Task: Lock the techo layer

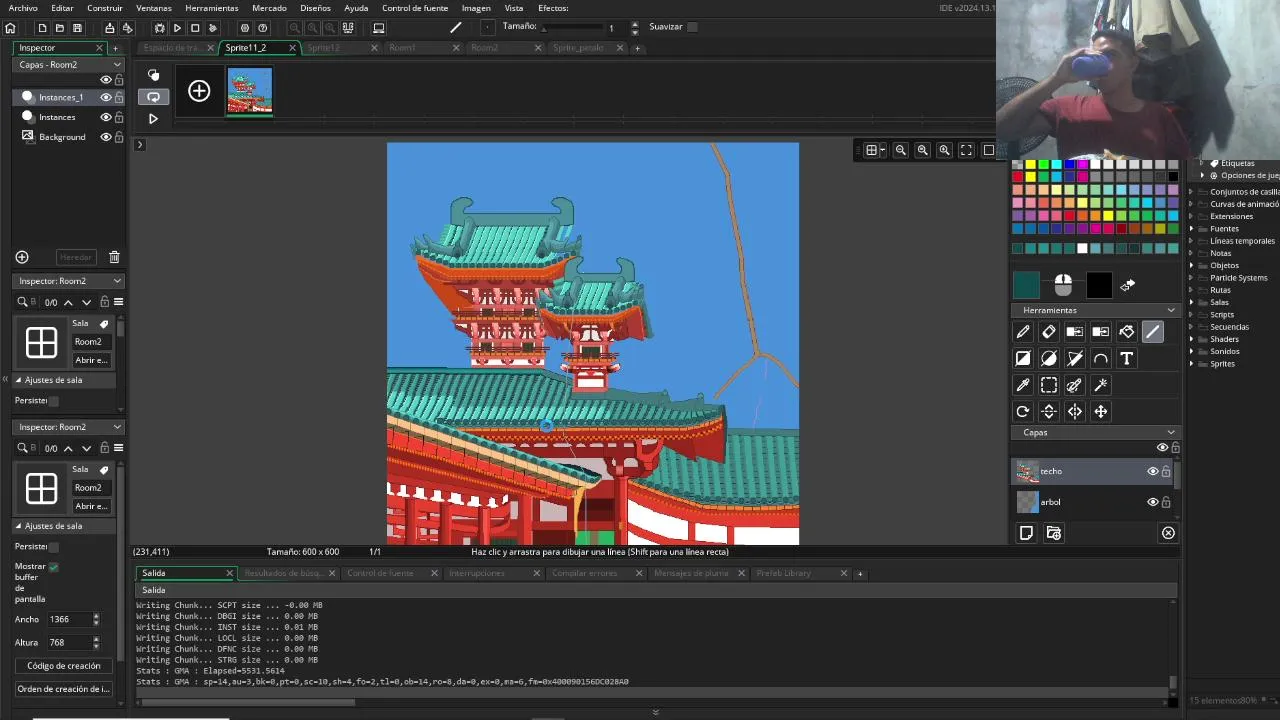Action: pyautogui.click(x=1166, y=471)
